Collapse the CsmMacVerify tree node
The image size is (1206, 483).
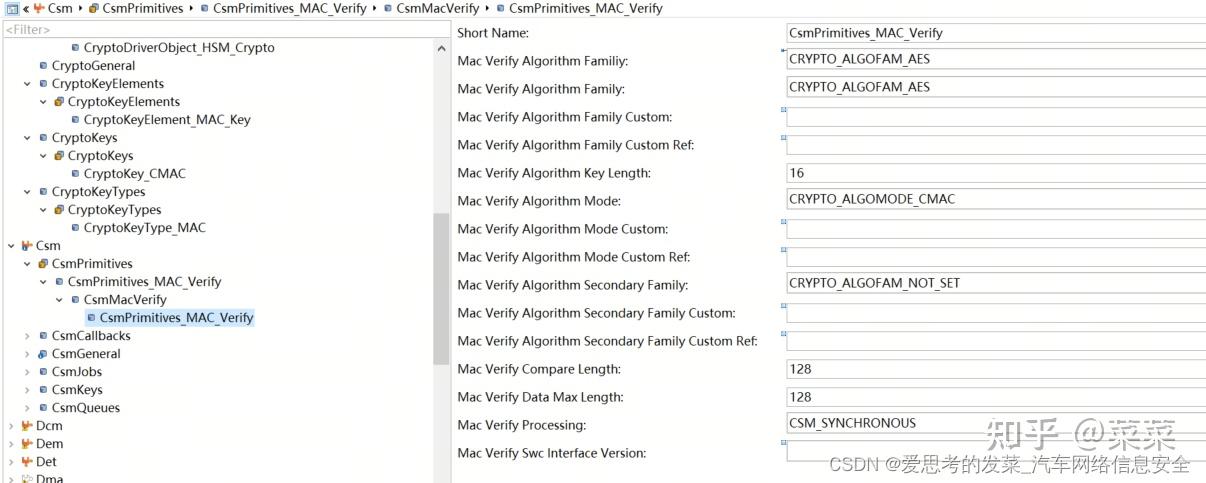(60, 300)
